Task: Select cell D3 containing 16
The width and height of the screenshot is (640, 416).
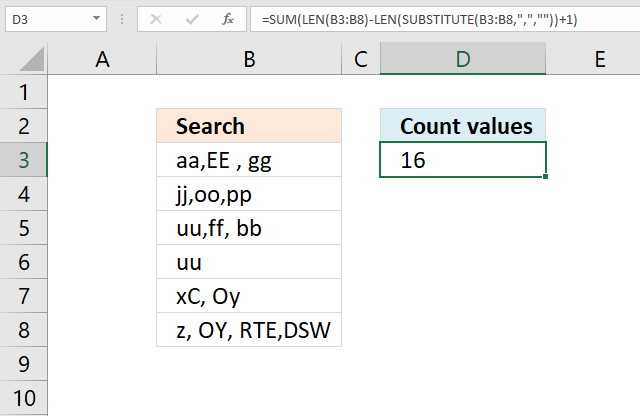Action: (x=463, y=160)
